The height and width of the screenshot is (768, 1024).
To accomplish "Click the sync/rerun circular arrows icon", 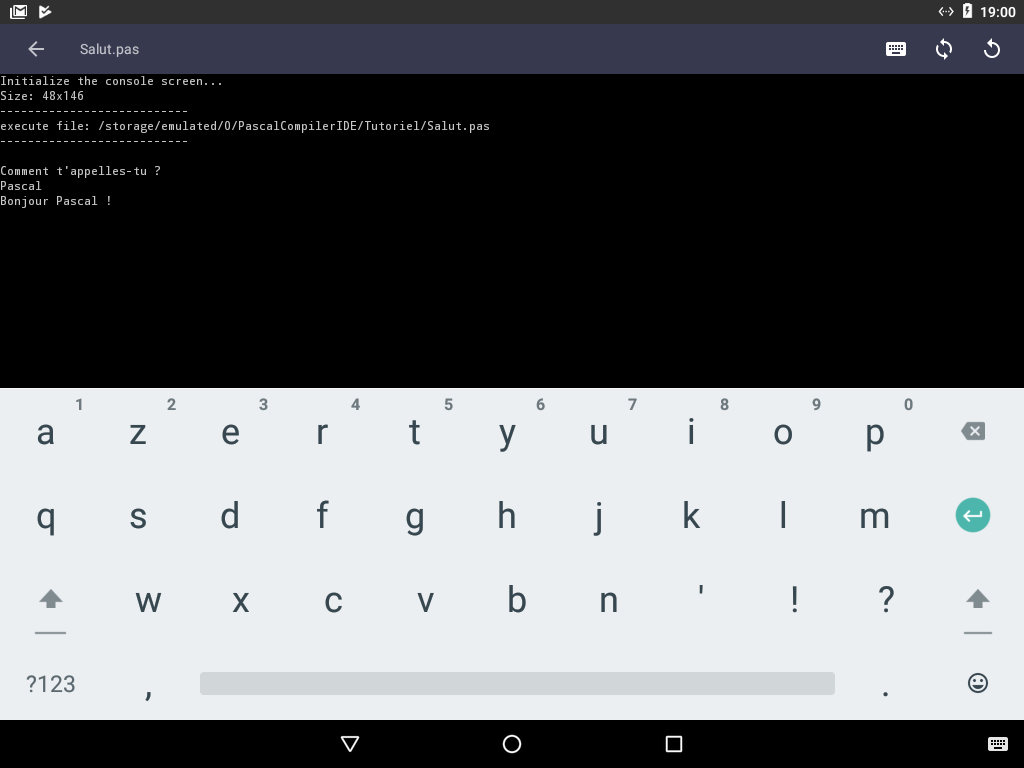I will pyautogui.click(x=944, y=49).
